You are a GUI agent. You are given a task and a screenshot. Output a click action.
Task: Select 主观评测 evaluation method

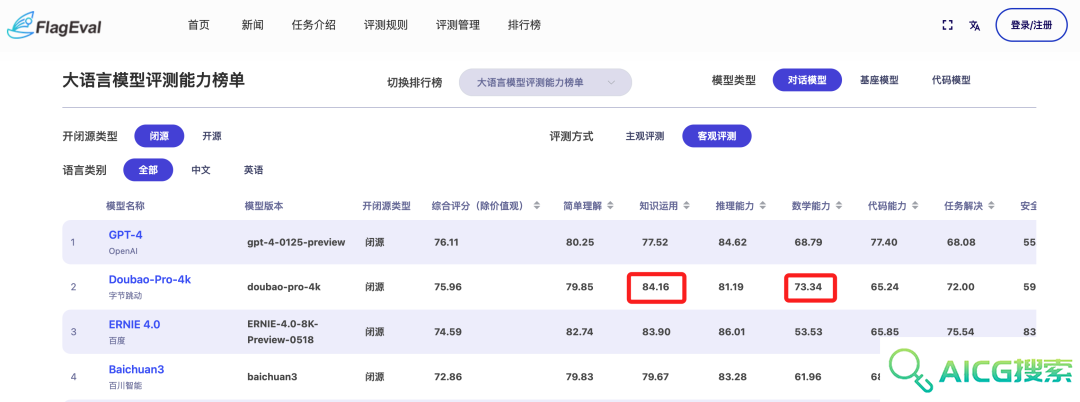[x=645, y=136]
